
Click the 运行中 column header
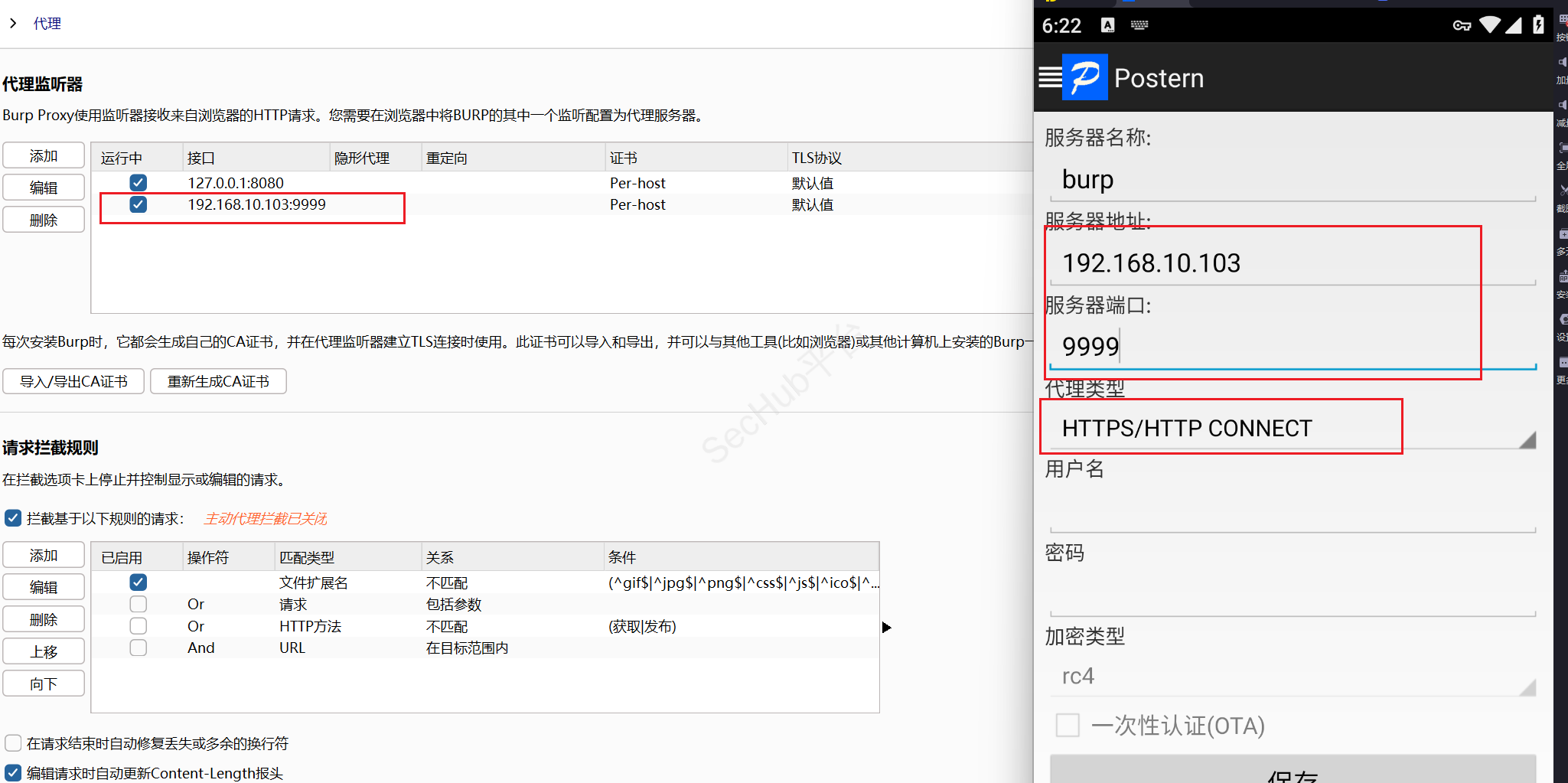tap(137, 158)
